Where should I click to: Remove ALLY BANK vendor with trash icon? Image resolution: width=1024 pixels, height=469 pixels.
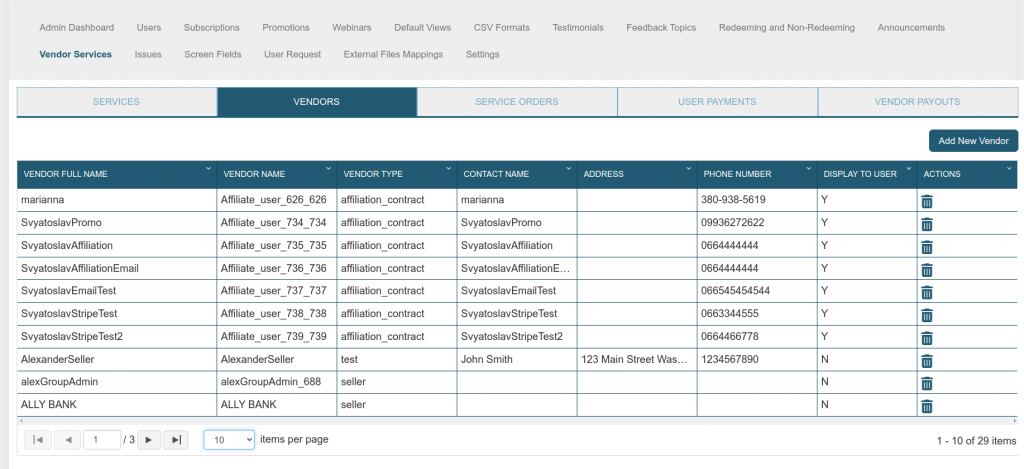926,406
